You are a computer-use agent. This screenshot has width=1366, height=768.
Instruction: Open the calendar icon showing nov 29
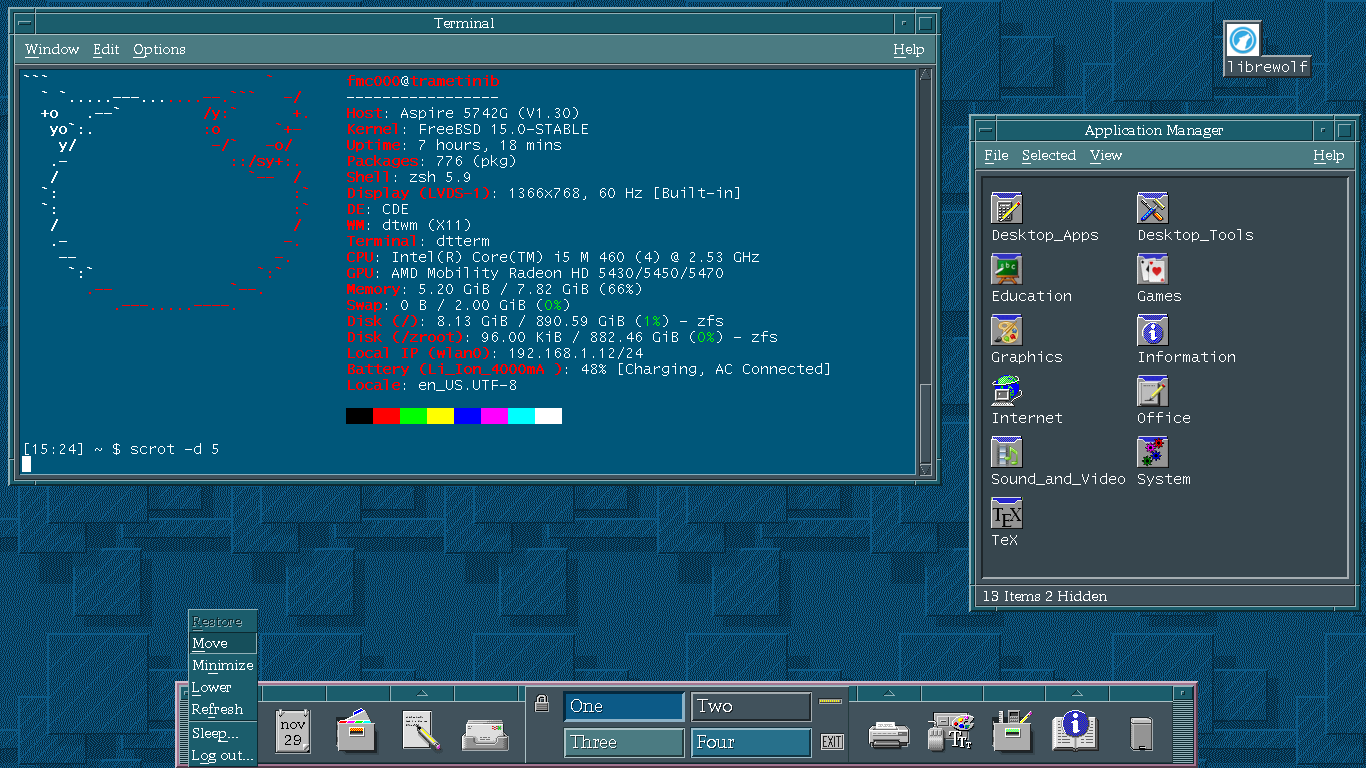pos(292,732)
